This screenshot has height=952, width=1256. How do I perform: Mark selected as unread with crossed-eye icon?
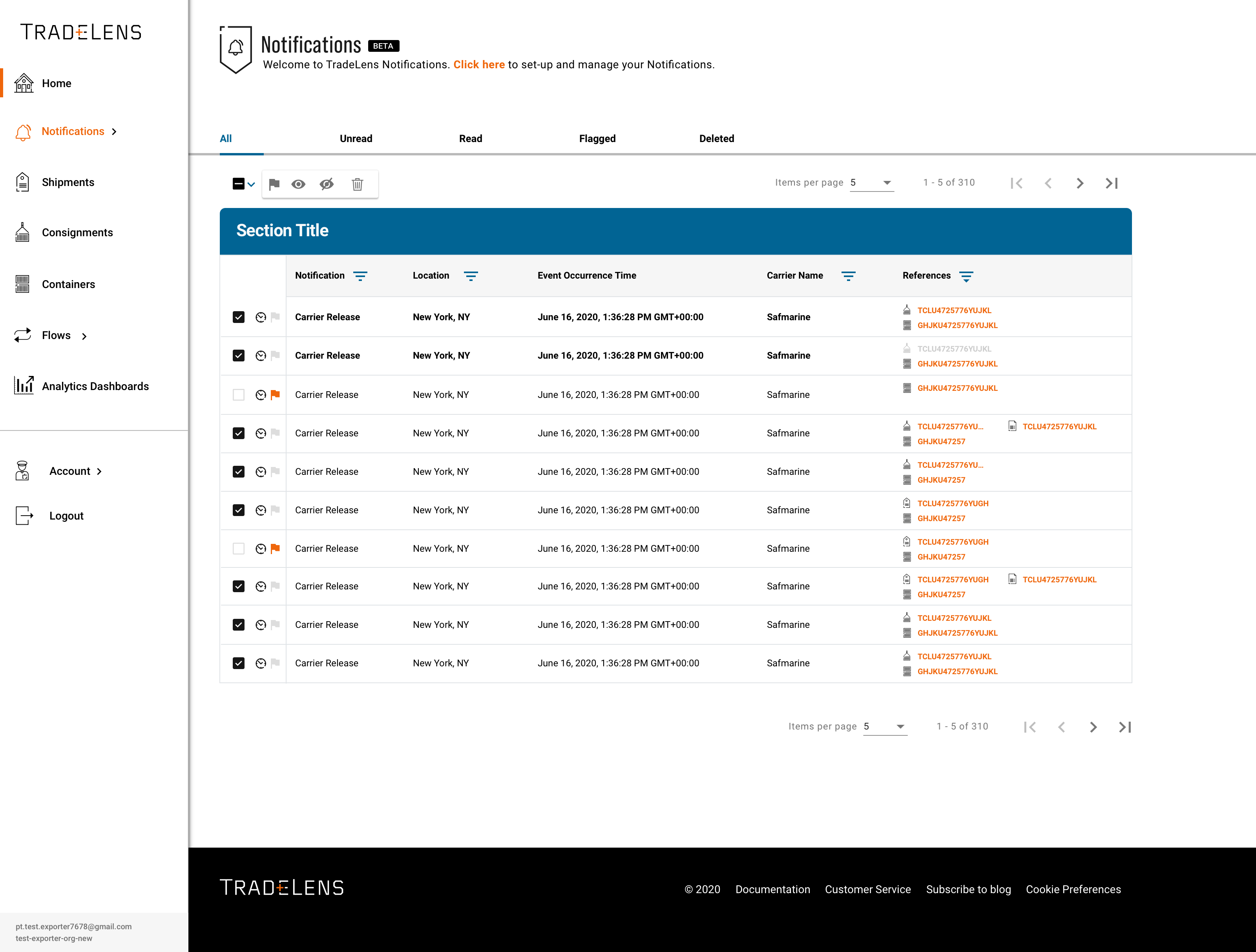[327, 184]
